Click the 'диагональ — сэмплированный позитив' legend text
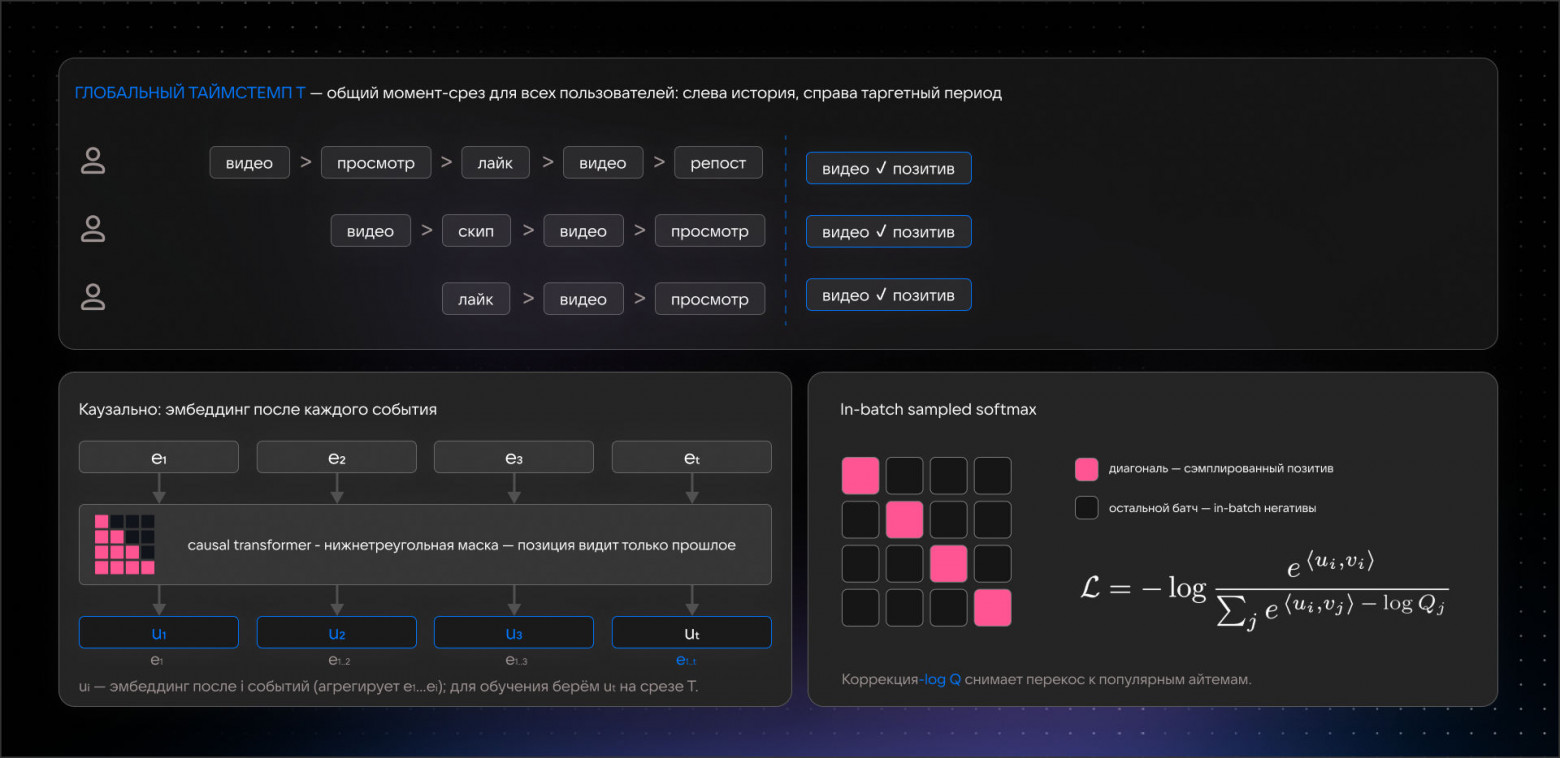This screenshot has width=1560, height=758. pyautogui.click(x=1221, y=468)
